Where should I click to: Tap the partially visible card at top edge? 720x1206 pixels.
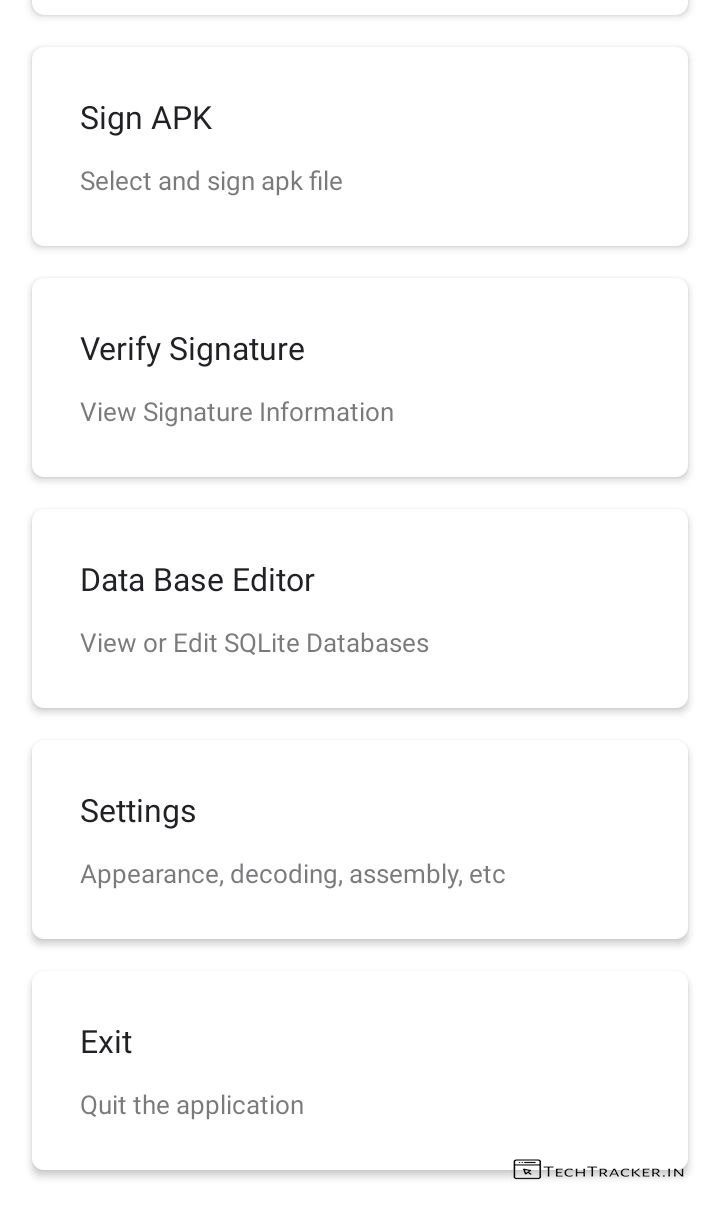point(360,6)
